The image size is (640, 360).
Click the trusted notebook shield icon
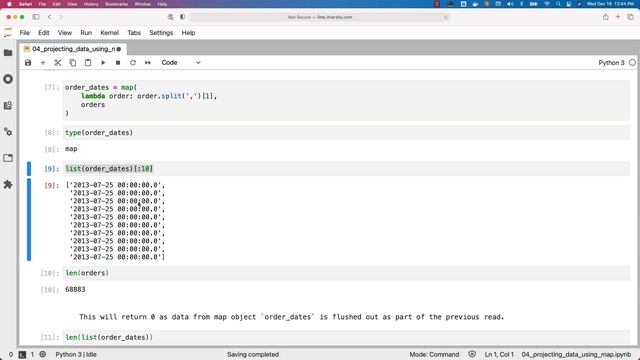pos(472,354)
